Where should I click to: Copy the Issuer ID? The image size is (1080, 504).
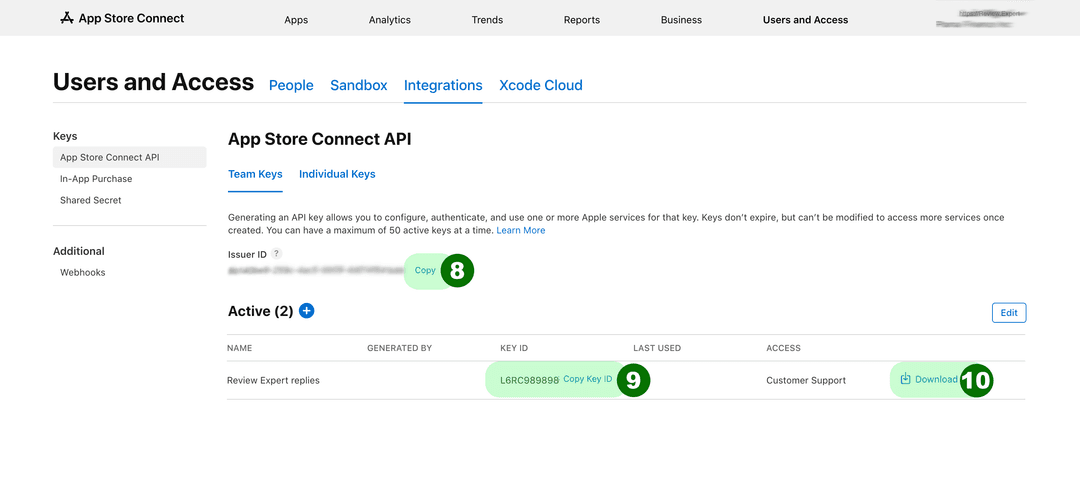point(425,271)
